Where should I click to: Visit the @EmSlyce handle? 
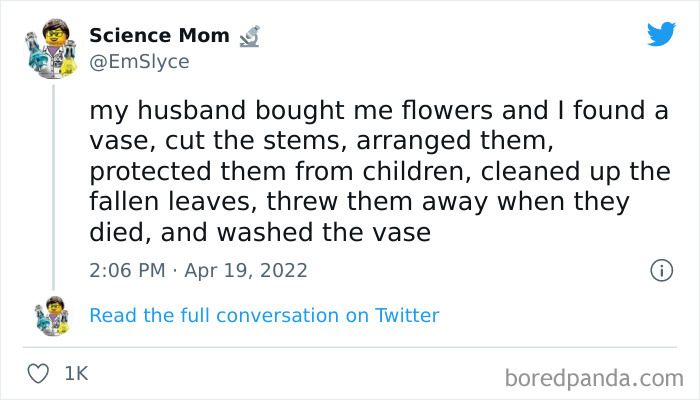tap(139, 61)
